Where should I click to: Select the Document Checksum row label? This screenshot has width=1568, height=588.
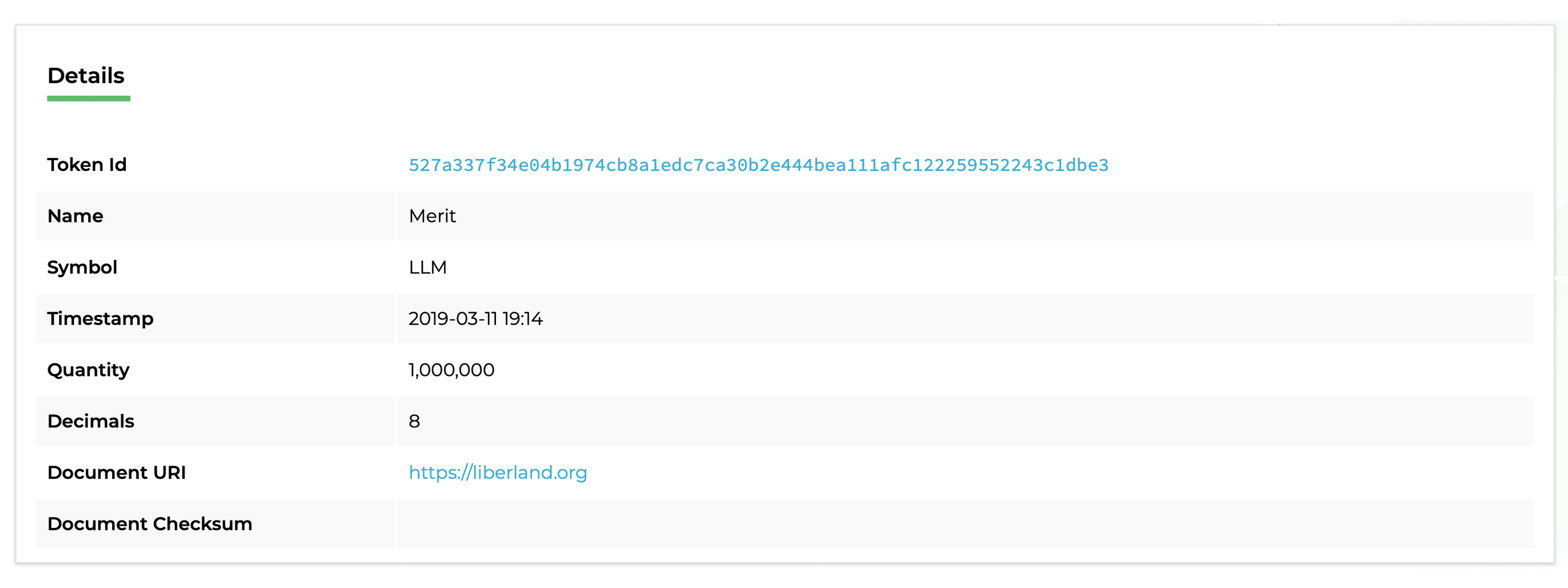coord(150,523)
